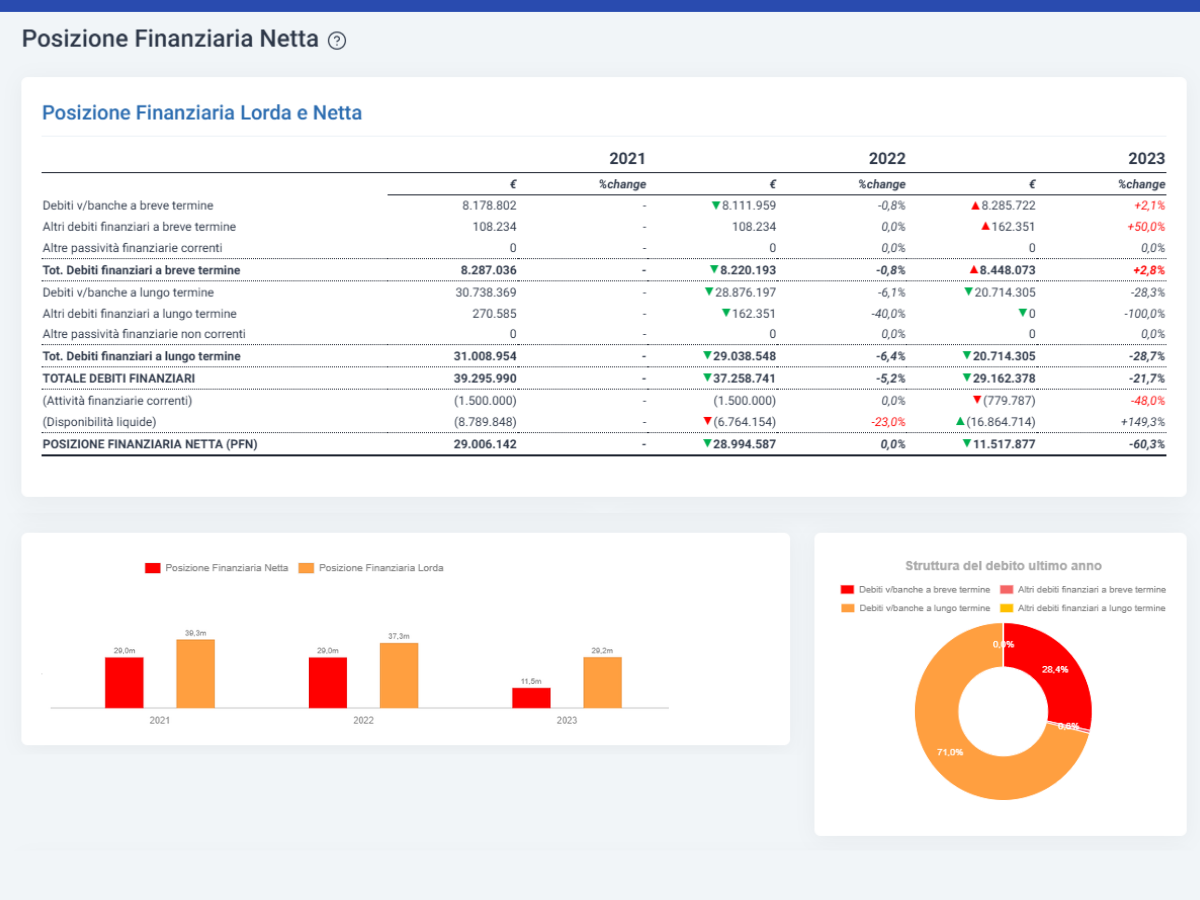Click the value 31.008.954
The image size is (1200, 900).
[x=486, y=356]
